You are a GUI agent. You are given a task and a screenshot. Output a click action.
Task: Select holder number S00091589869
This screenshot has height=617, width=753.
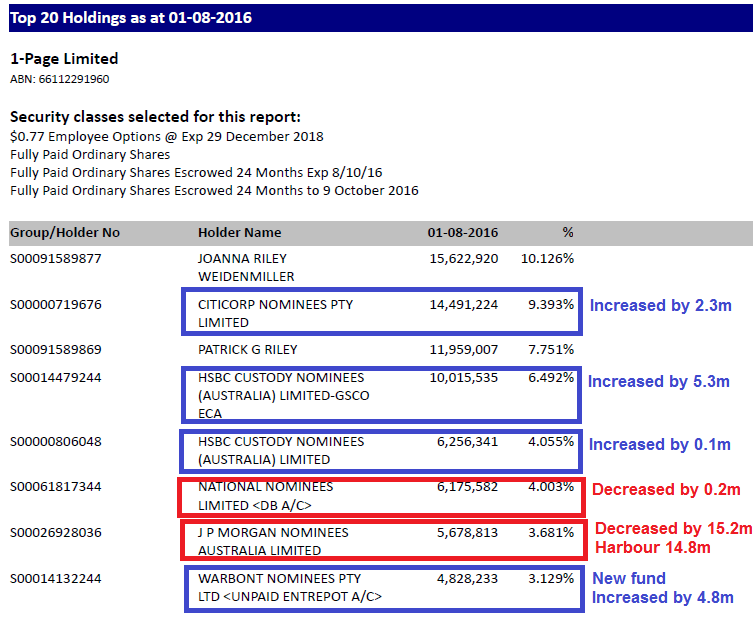pos(56,350)
